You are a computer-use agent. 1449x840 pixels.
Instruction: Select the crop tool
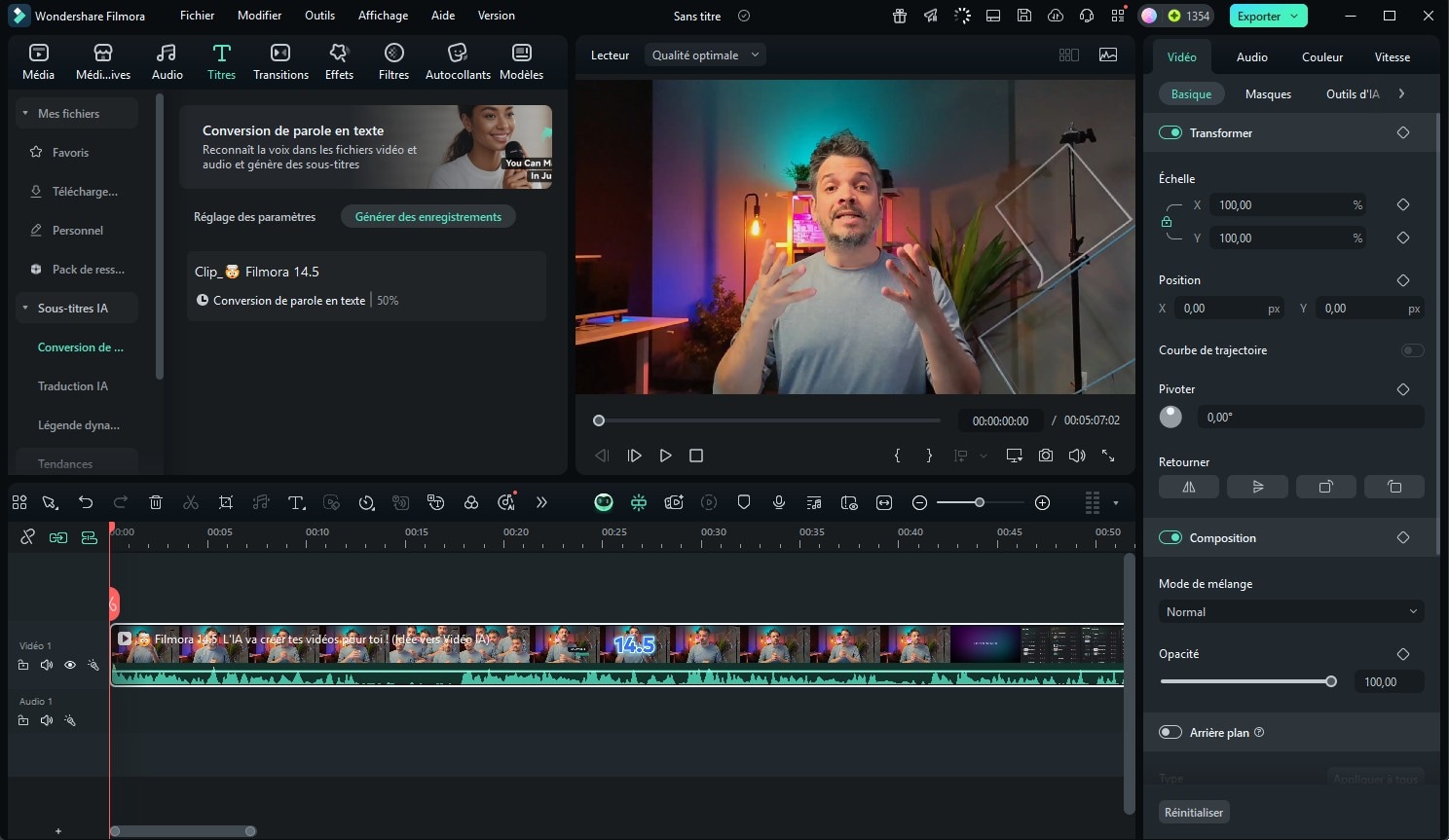tap(226, 502)
